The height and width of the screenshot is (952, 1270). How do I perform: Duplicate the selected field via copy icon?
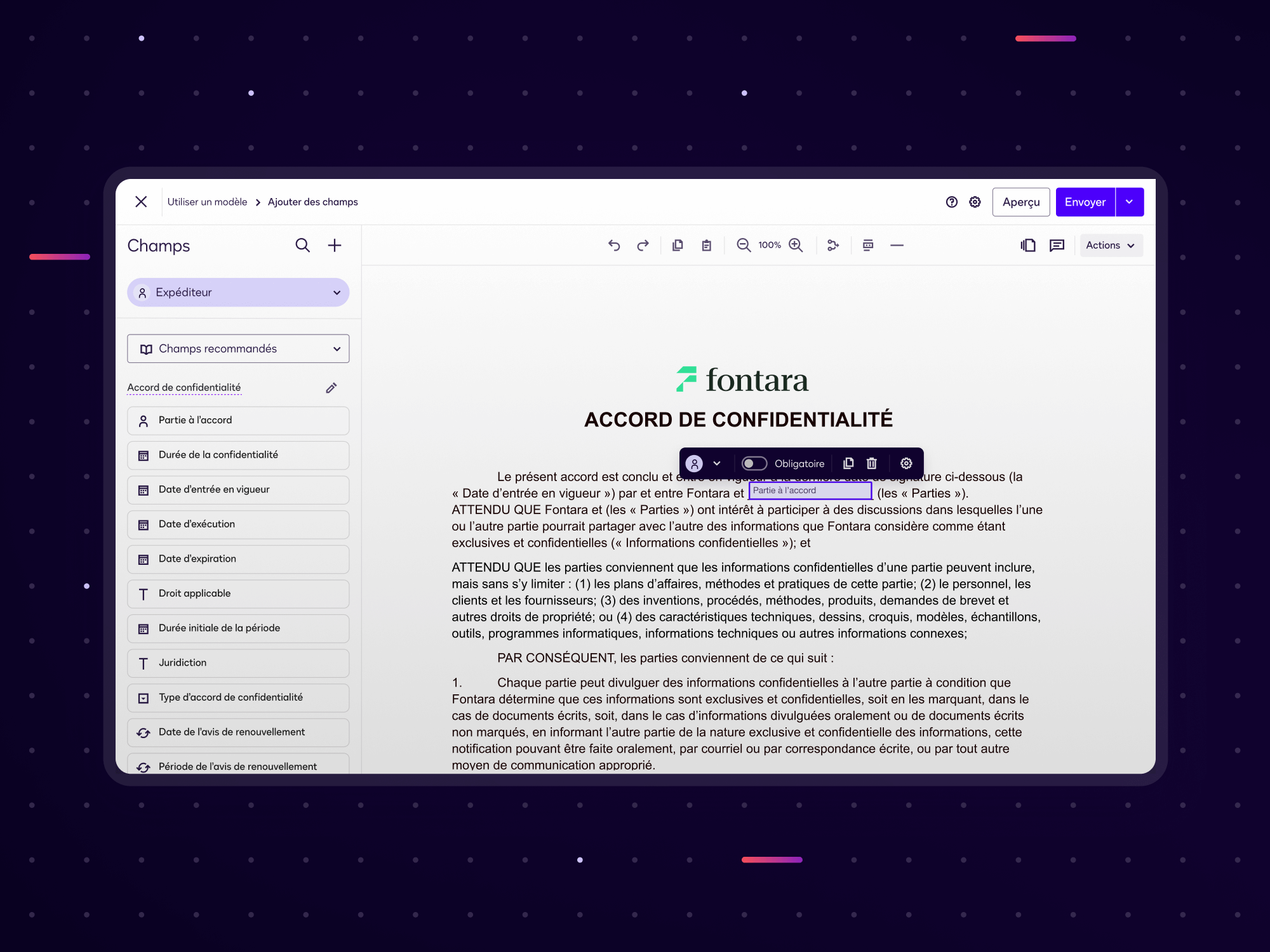pos(848,463)
